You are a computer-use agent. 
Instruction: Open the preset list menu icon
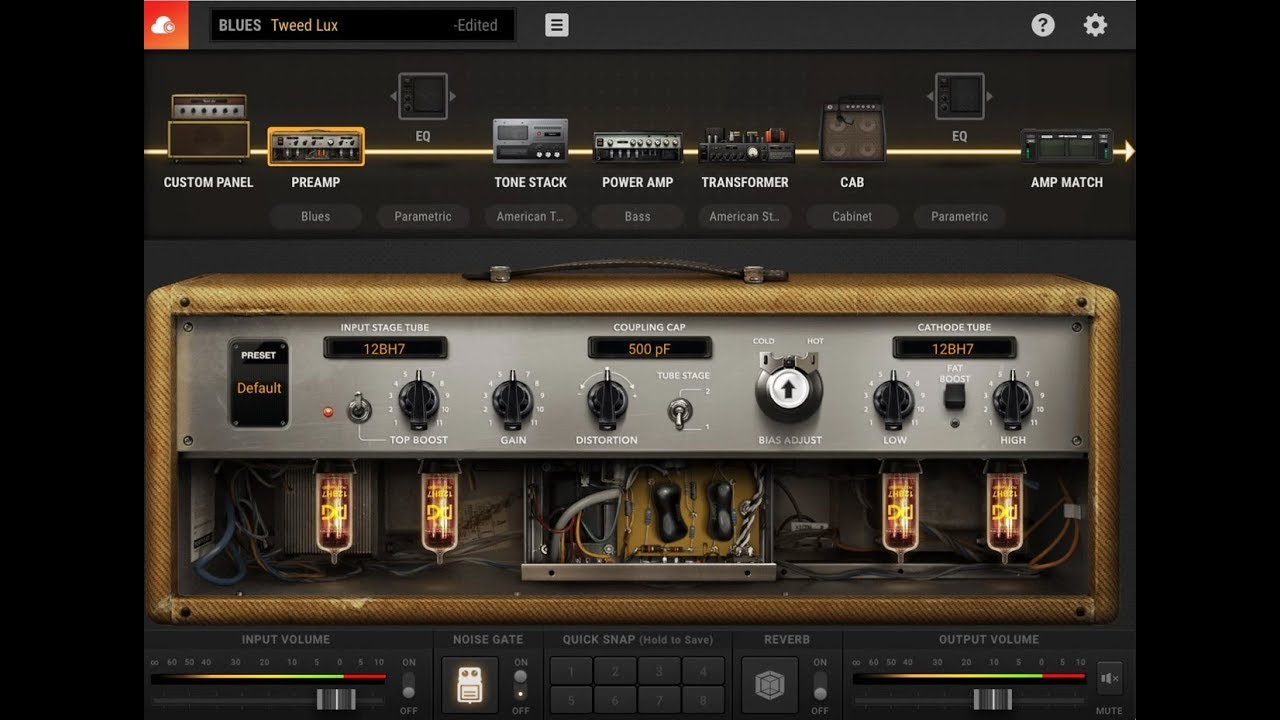[x=557, y=25]
